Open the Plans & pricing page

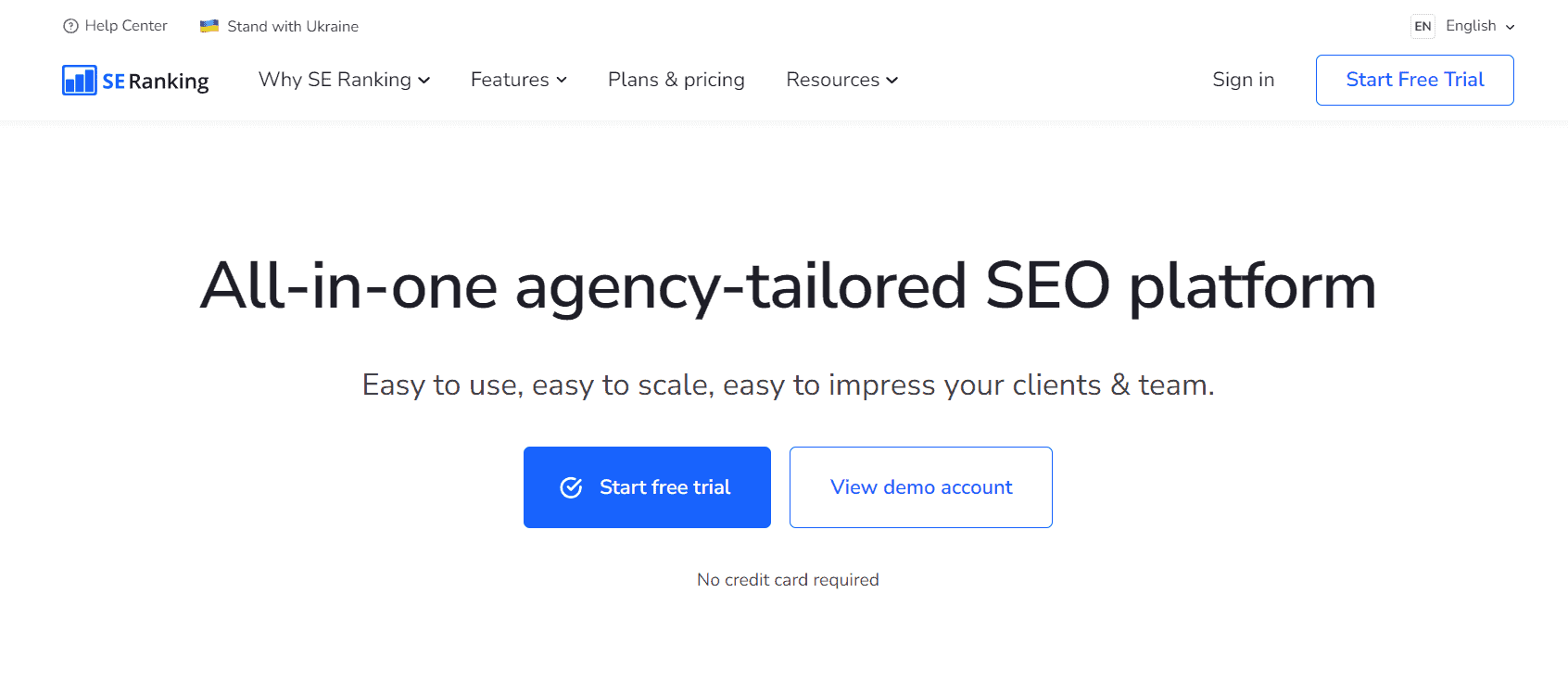tap(676, 80)
